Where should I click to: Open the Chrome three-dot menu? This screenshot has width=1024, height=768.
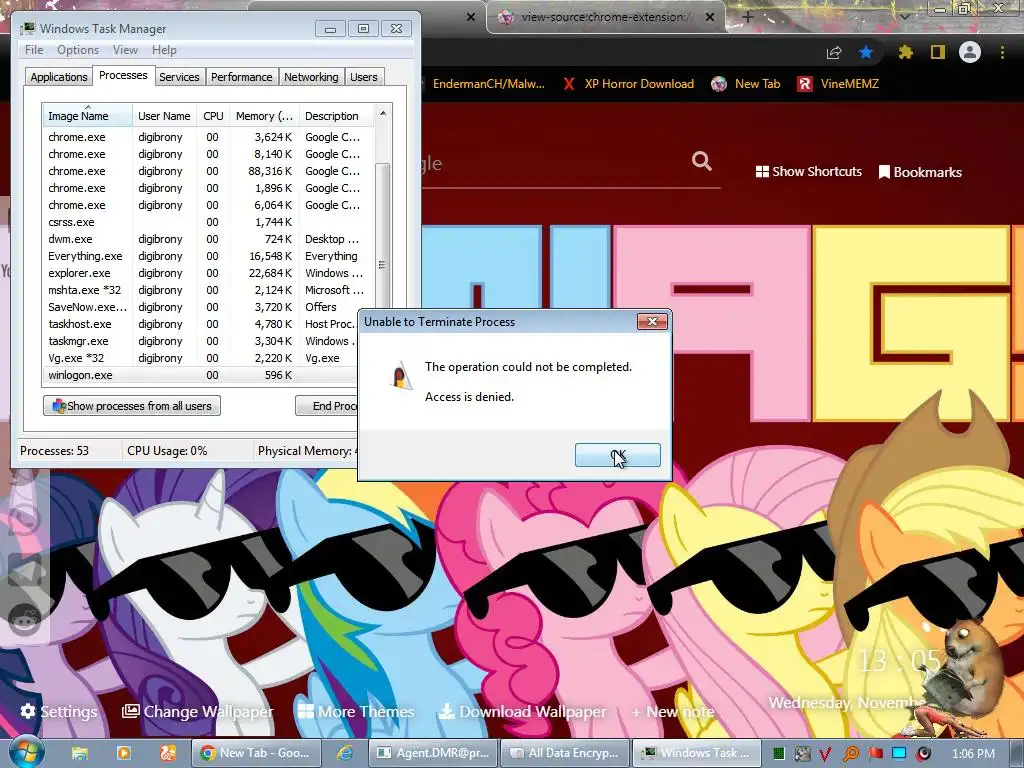click(1002, 52)
